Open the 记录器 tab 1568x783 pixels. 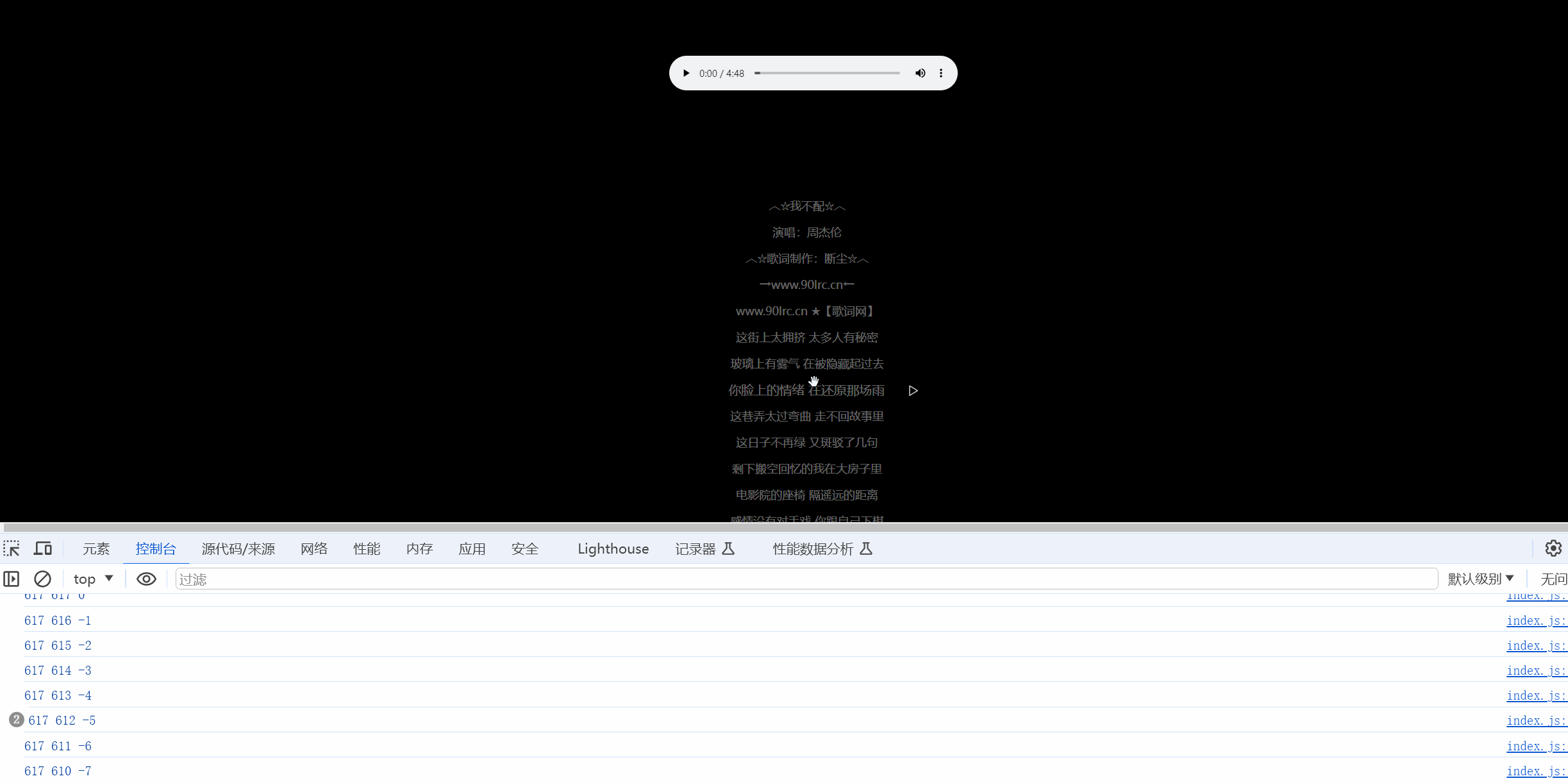point(705,549)
